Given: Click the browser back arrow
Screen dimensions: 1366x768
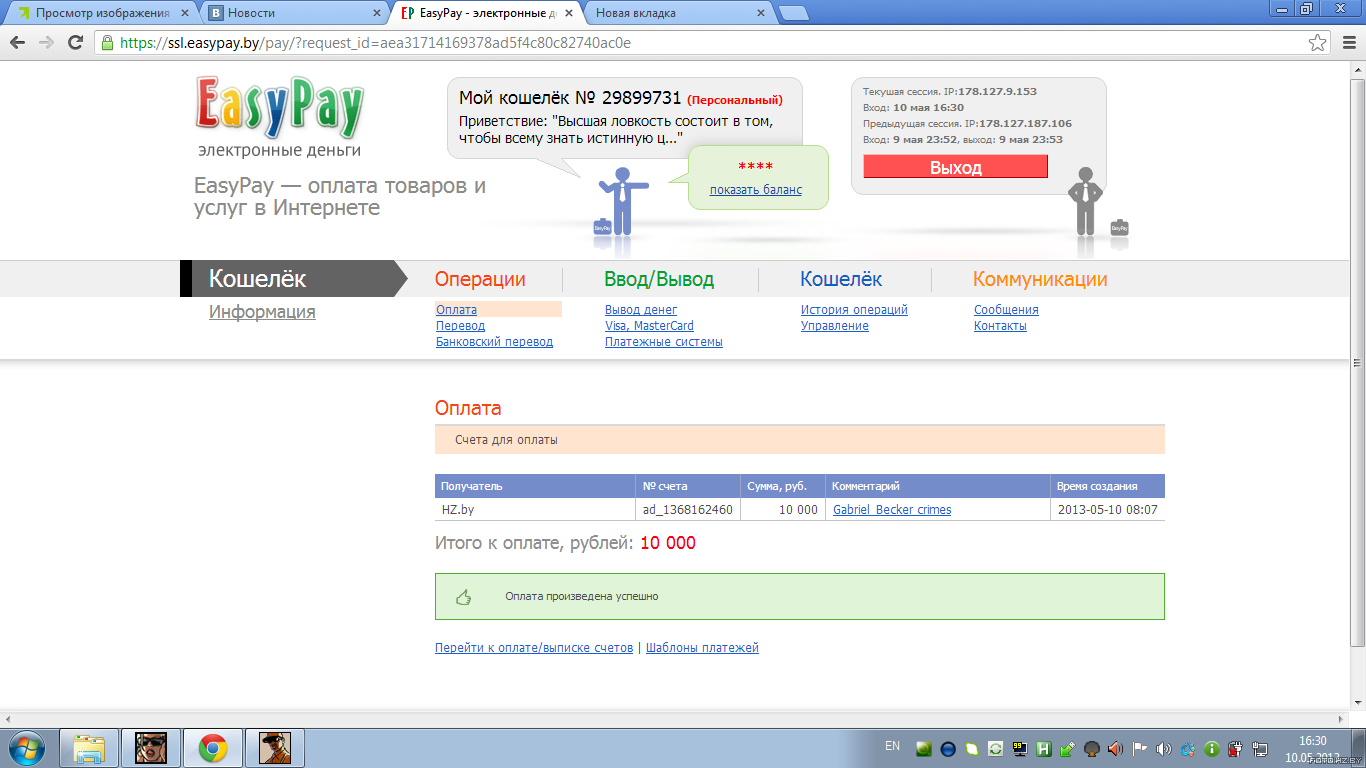Looking at the screenshot, I should pyautogui.click(x=17, y=43).
